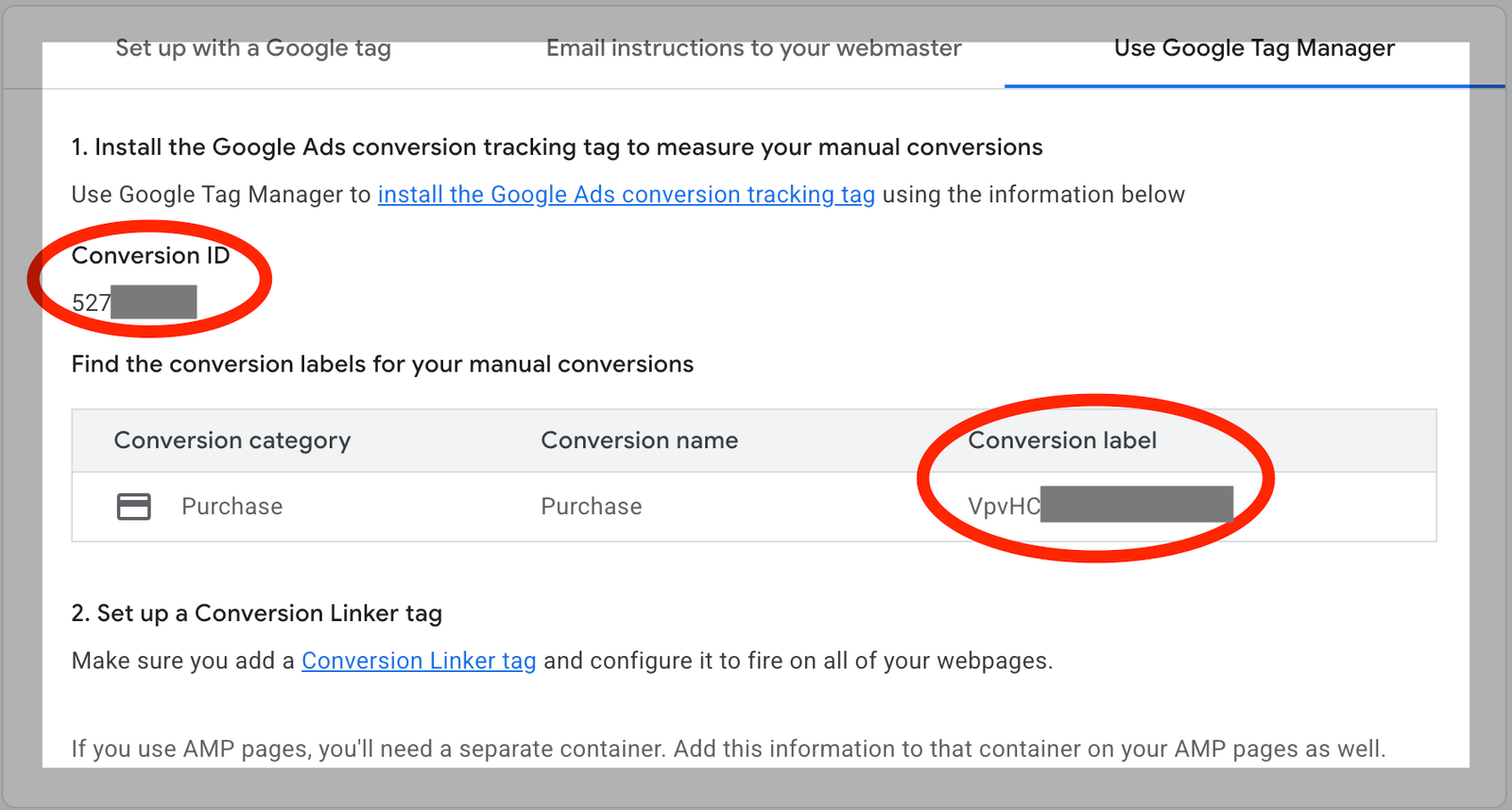Click the step 1 installation instructions heading
The width and height of the screenshot is (1512, 810).
pos(557,146)
